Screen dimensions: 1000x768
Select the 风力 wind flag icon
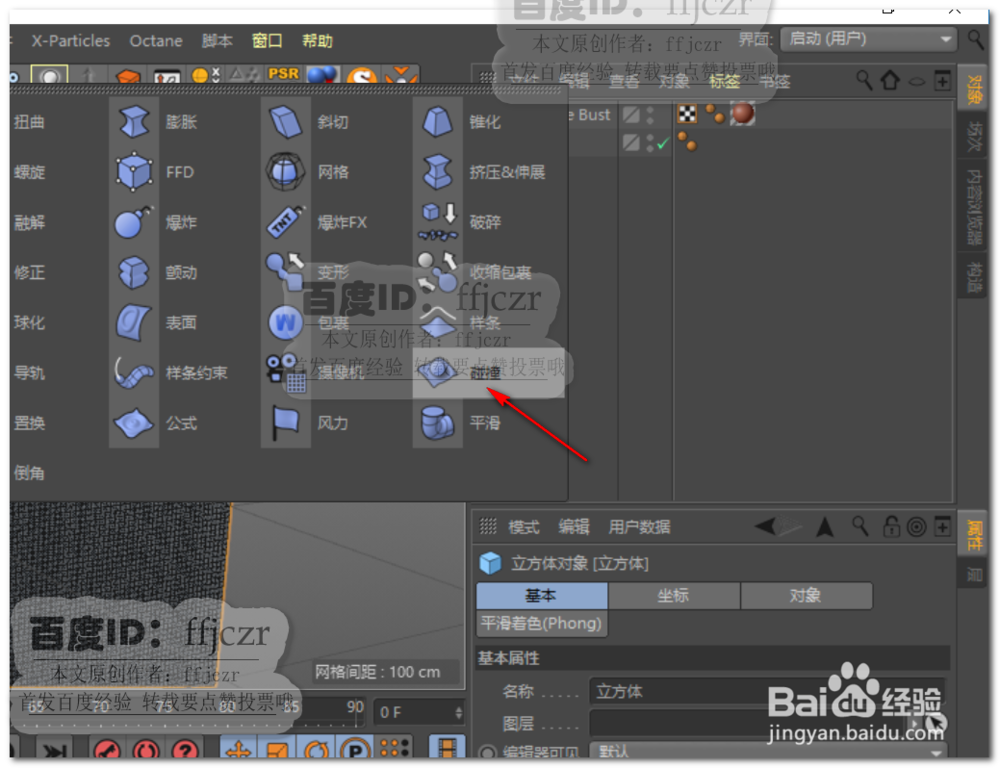(285, 423)
